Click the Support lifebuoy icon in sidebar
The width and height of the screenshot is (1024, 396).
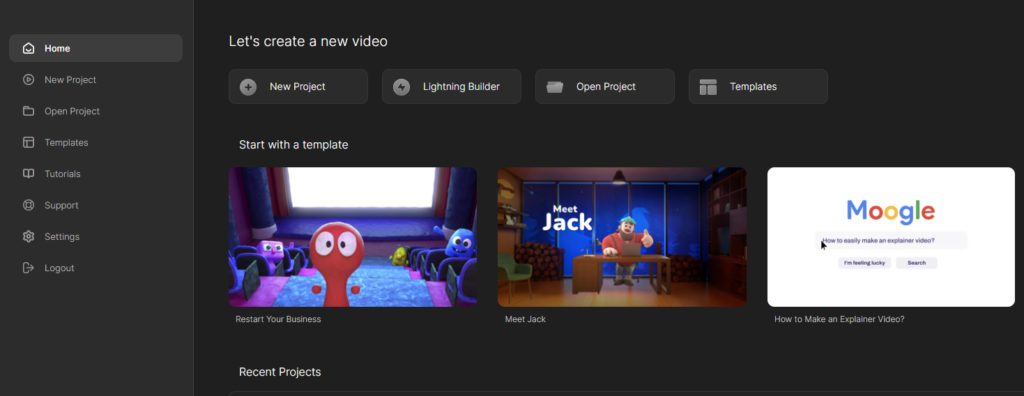(28, 205)
